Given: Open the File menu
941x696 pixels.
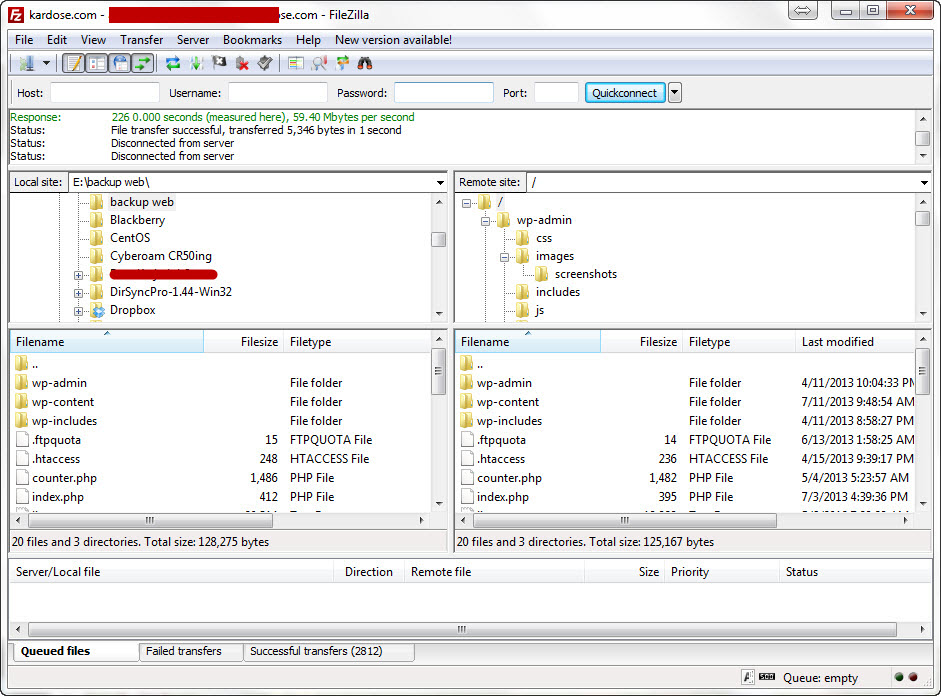Looking at the screenshot, I should [x=24, y=40].
